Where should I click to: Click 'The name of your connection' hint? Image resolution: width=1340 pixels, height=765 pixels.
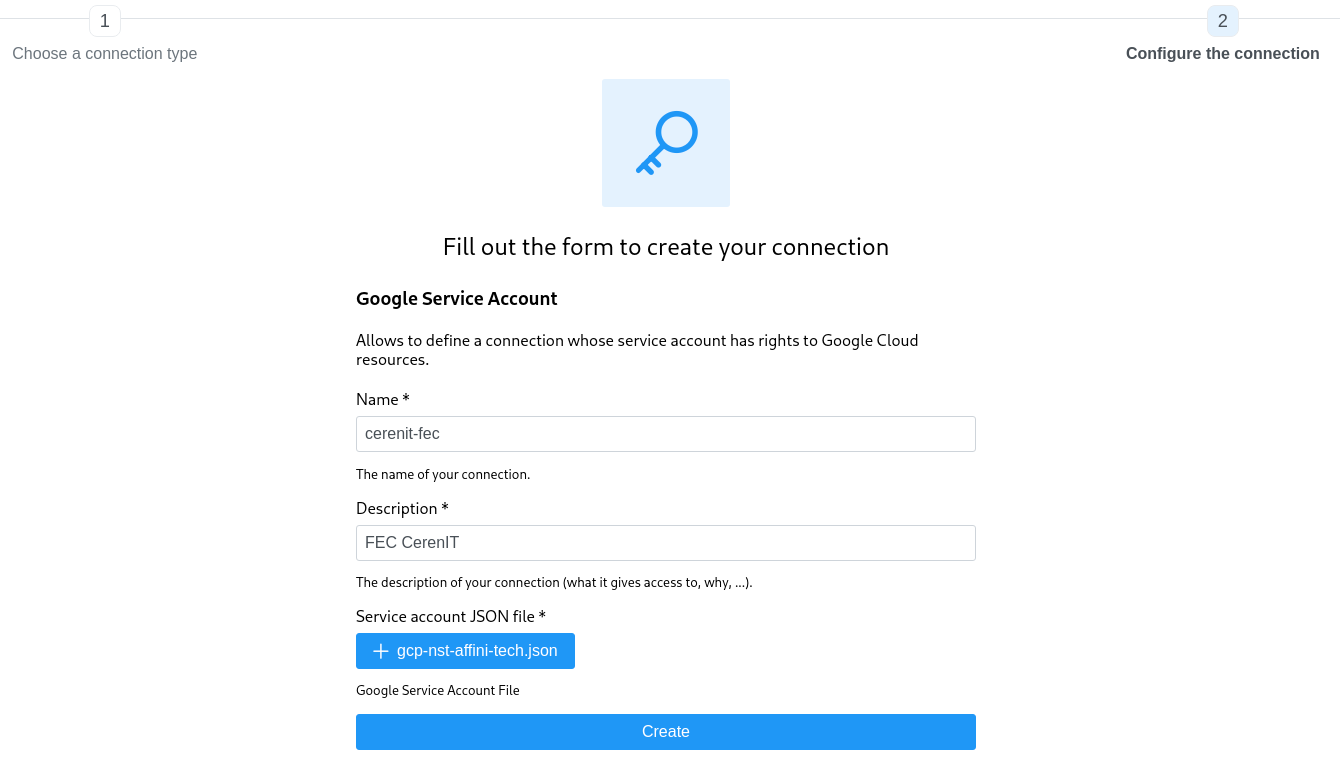point(443,475)
